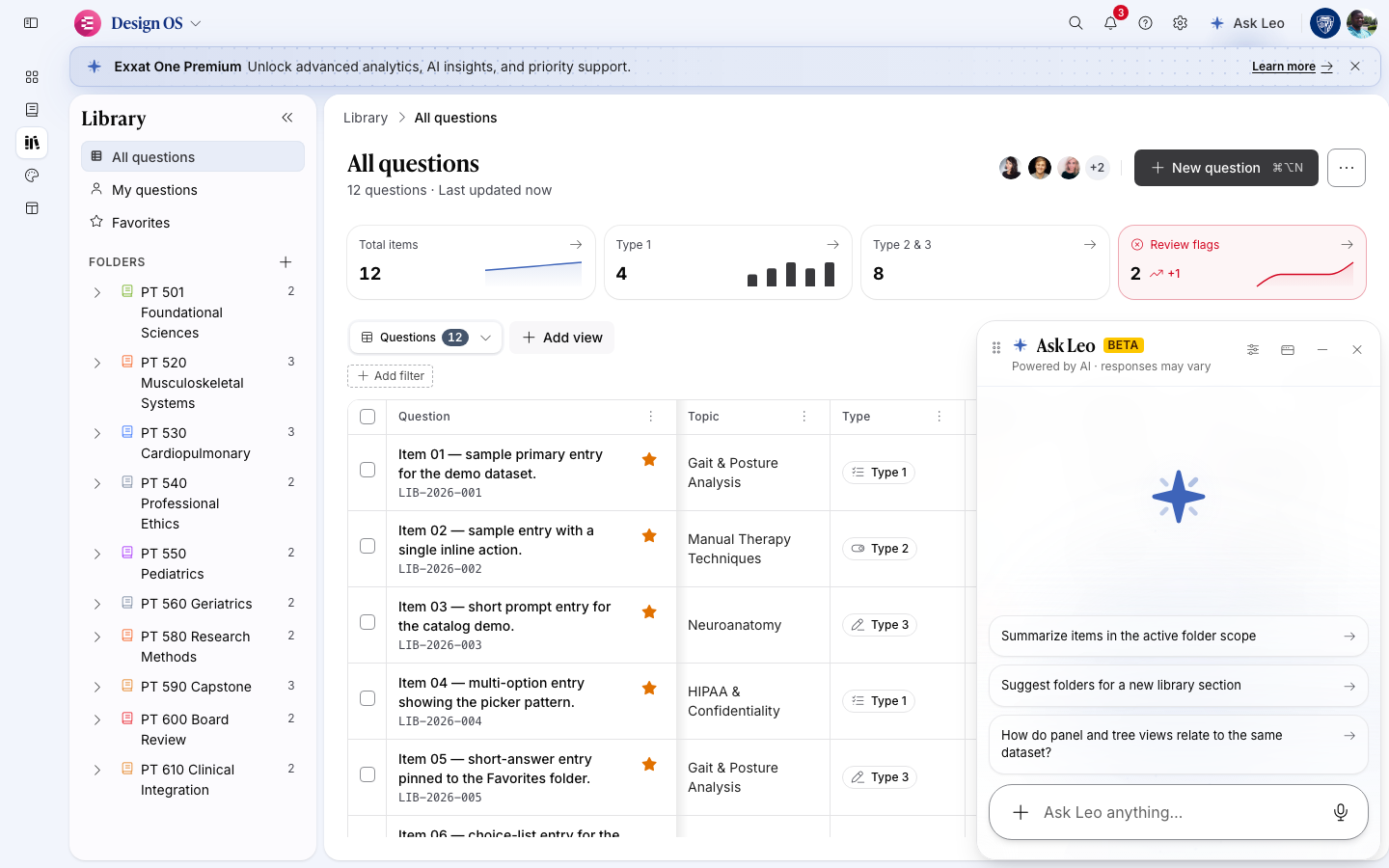1389x868 pixels.
Task: Open the settings gear icon
Action: pyautogui.click(x=1180, y=23)
